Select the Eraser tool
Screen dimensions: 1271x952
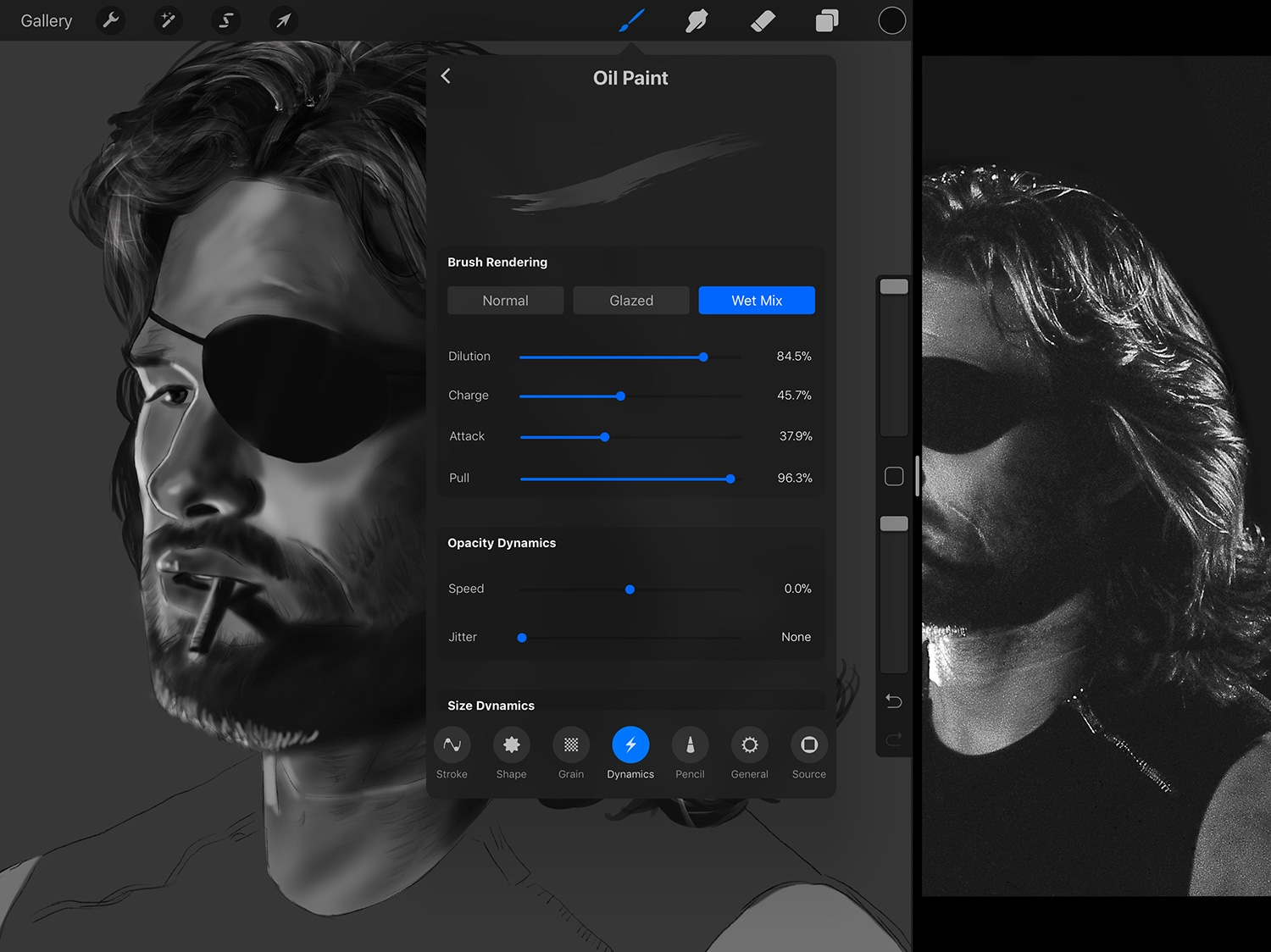click(x=763, y=20)
